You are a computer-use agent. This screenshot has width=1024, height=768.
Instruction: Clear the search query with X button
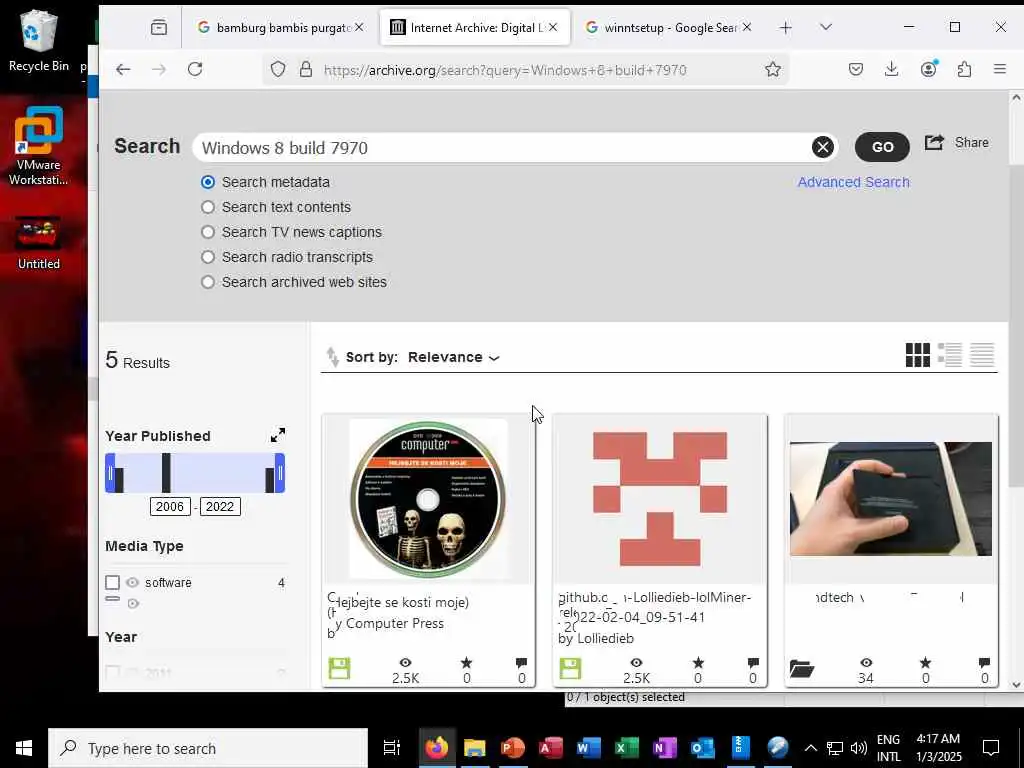pos(823,148)
